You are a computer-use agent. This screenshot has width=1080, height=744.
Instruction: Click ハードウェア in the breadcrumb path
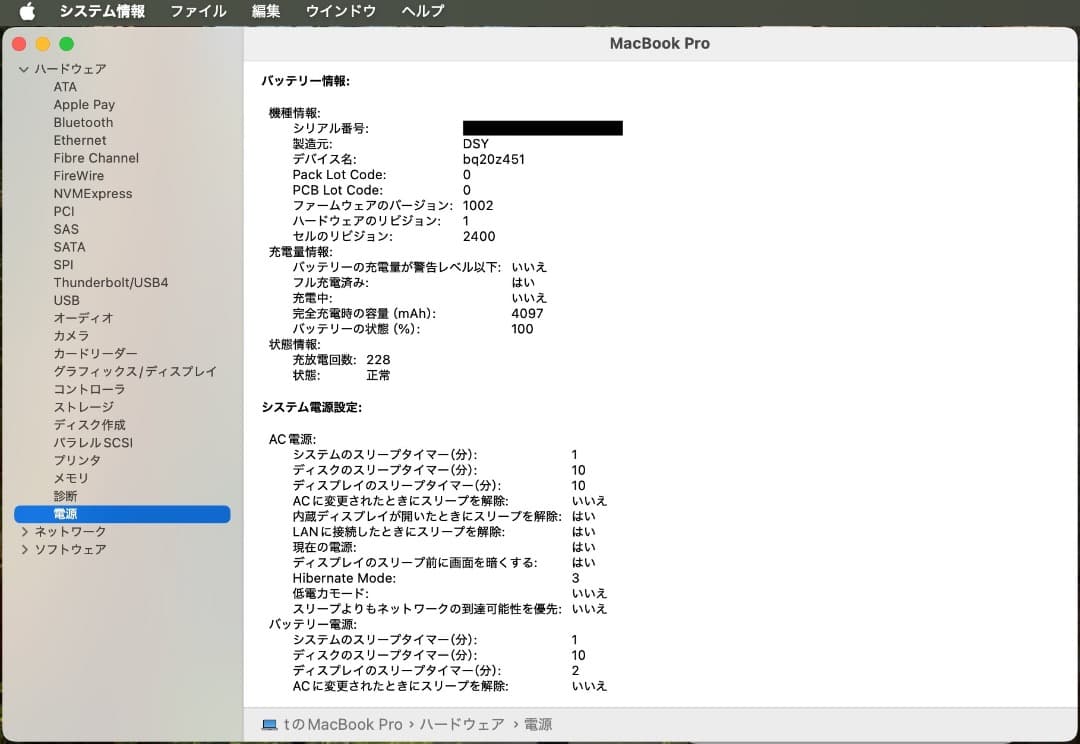coord(461,724)
